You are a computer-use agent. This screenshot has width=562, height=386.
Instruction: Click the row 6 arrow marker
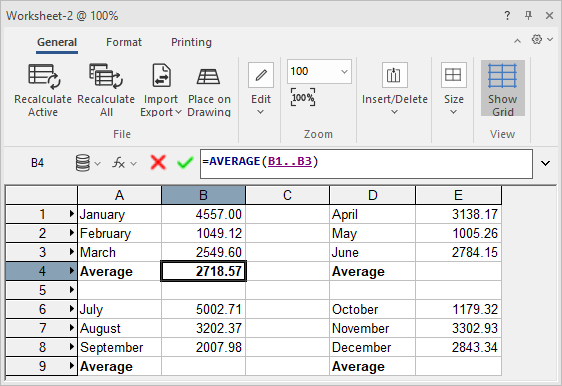[x=72, y=309]
